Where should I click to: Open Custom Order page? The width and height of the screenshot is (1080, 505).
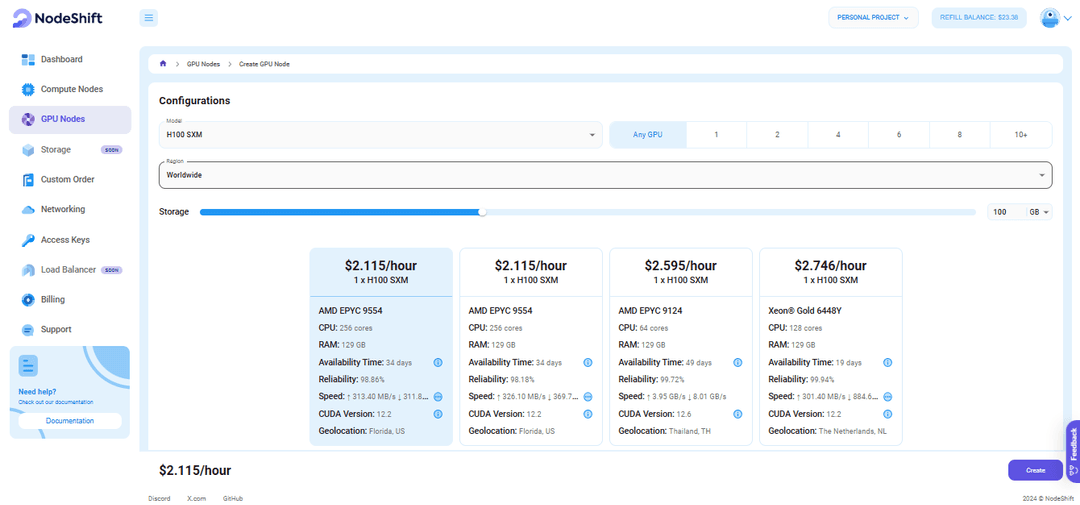70,180
